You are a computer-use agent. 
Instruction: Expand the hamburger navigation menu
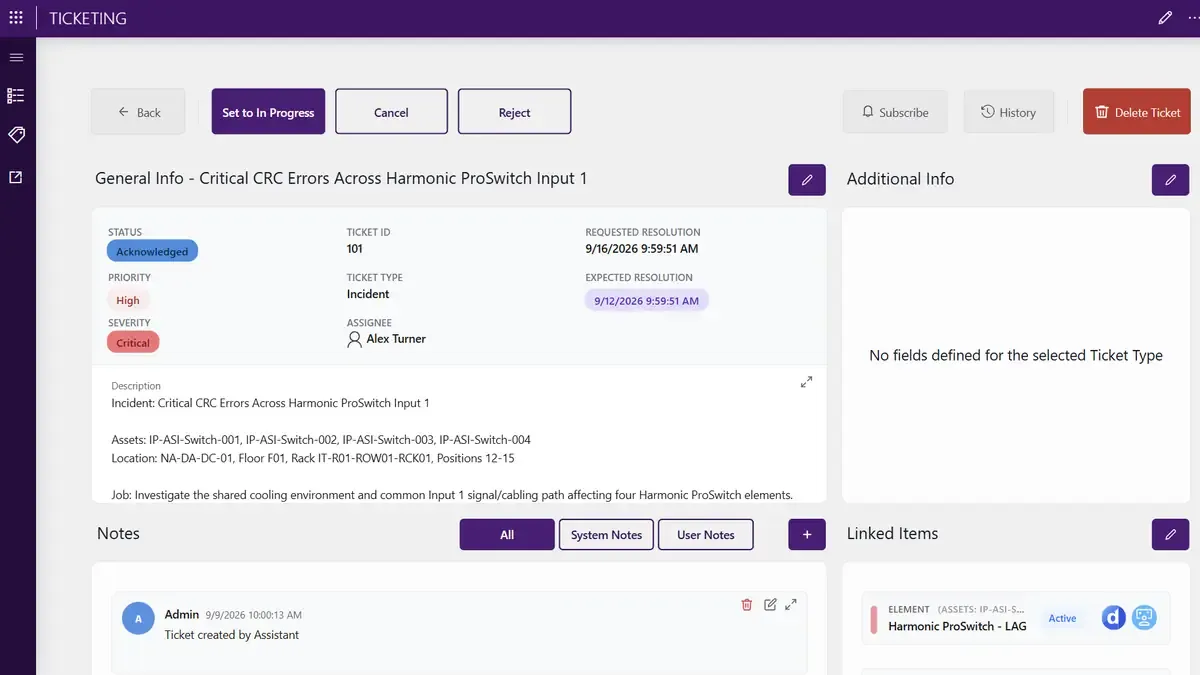(16, 57)
